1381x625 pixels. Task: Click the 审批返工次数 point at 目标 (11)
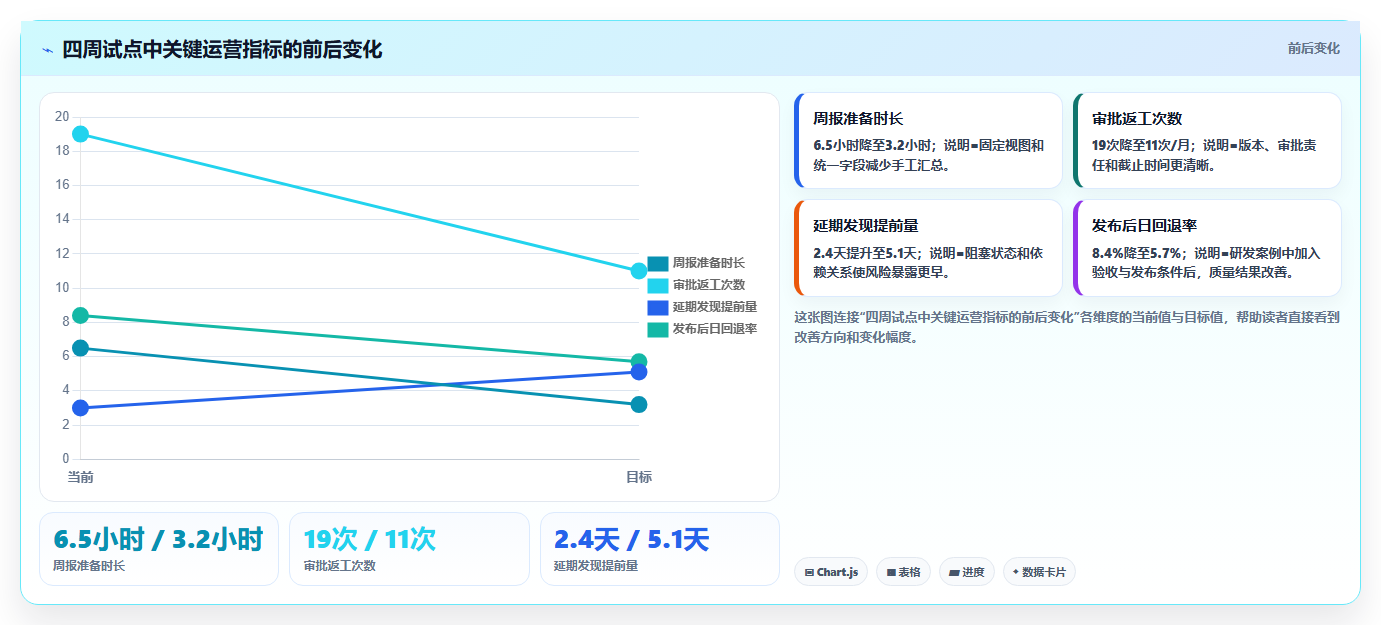click(639, 271)
